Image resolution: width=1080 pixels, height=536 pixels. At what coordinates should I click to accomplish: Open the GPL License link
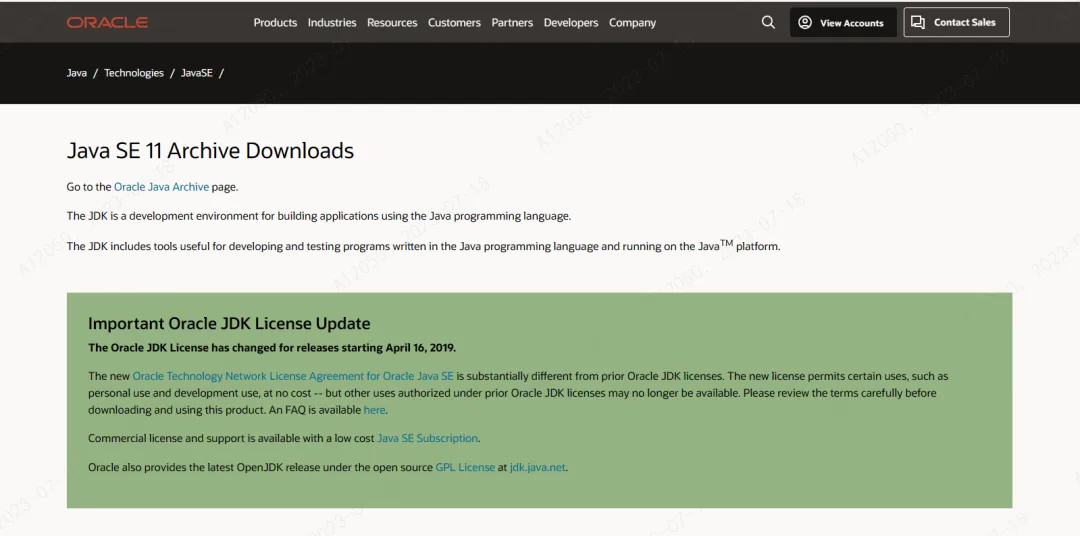click(465, 467)
